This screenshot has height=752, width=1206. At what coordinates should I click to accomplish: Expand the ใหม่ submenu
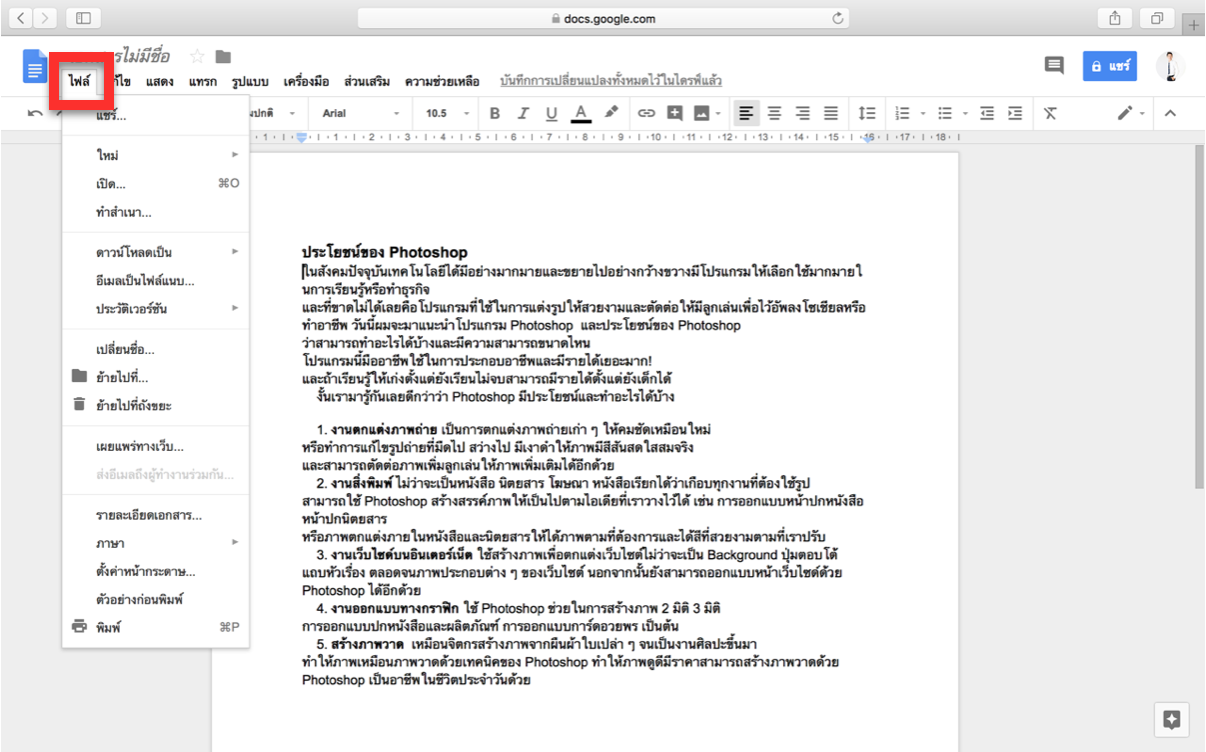(156, 156)
